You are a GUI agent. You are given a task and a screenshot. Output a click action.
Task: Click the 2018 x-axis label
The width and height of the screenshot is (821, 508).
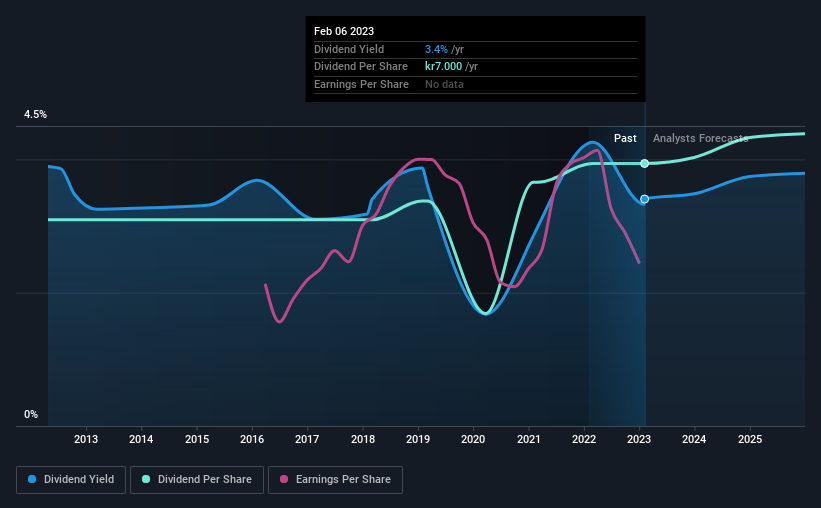click(363, 439)
